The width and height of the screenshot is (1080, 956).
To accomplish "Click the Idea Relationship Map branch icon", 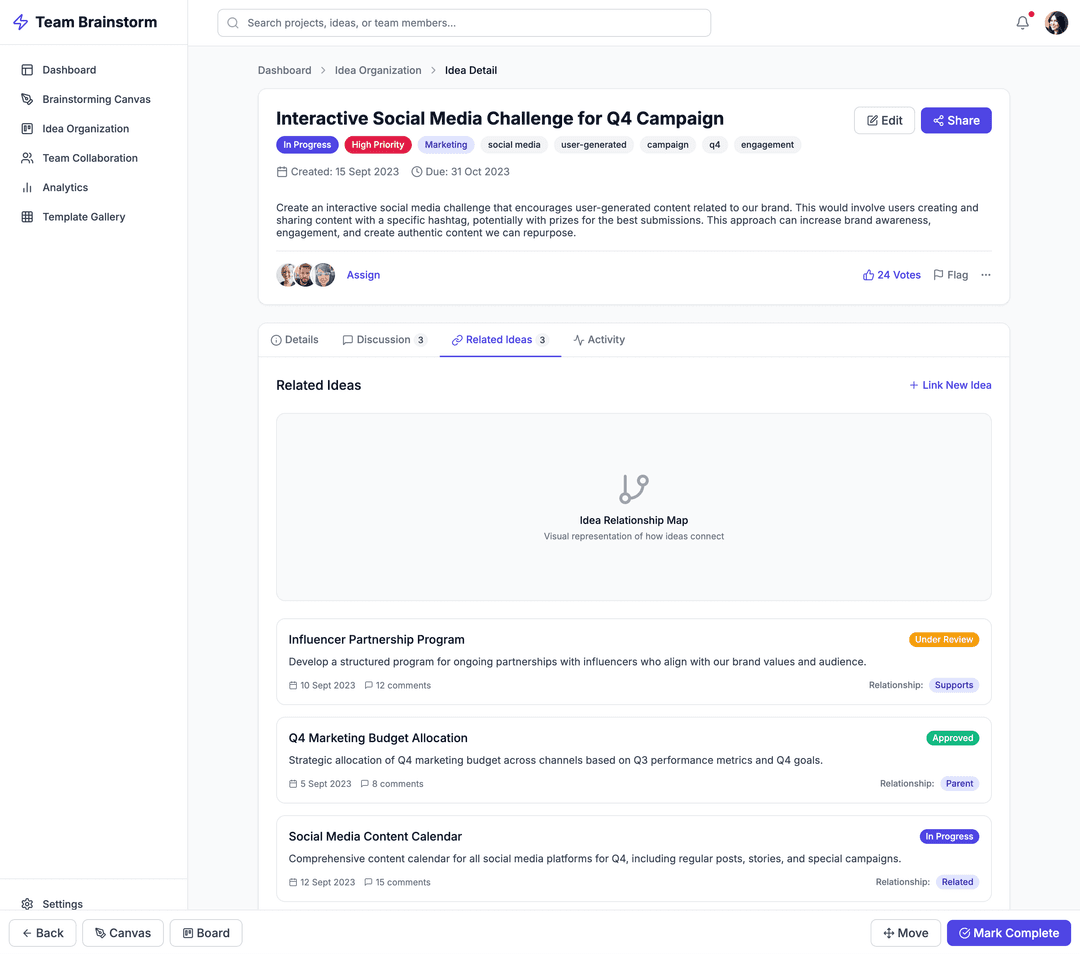I will point(634,489).
